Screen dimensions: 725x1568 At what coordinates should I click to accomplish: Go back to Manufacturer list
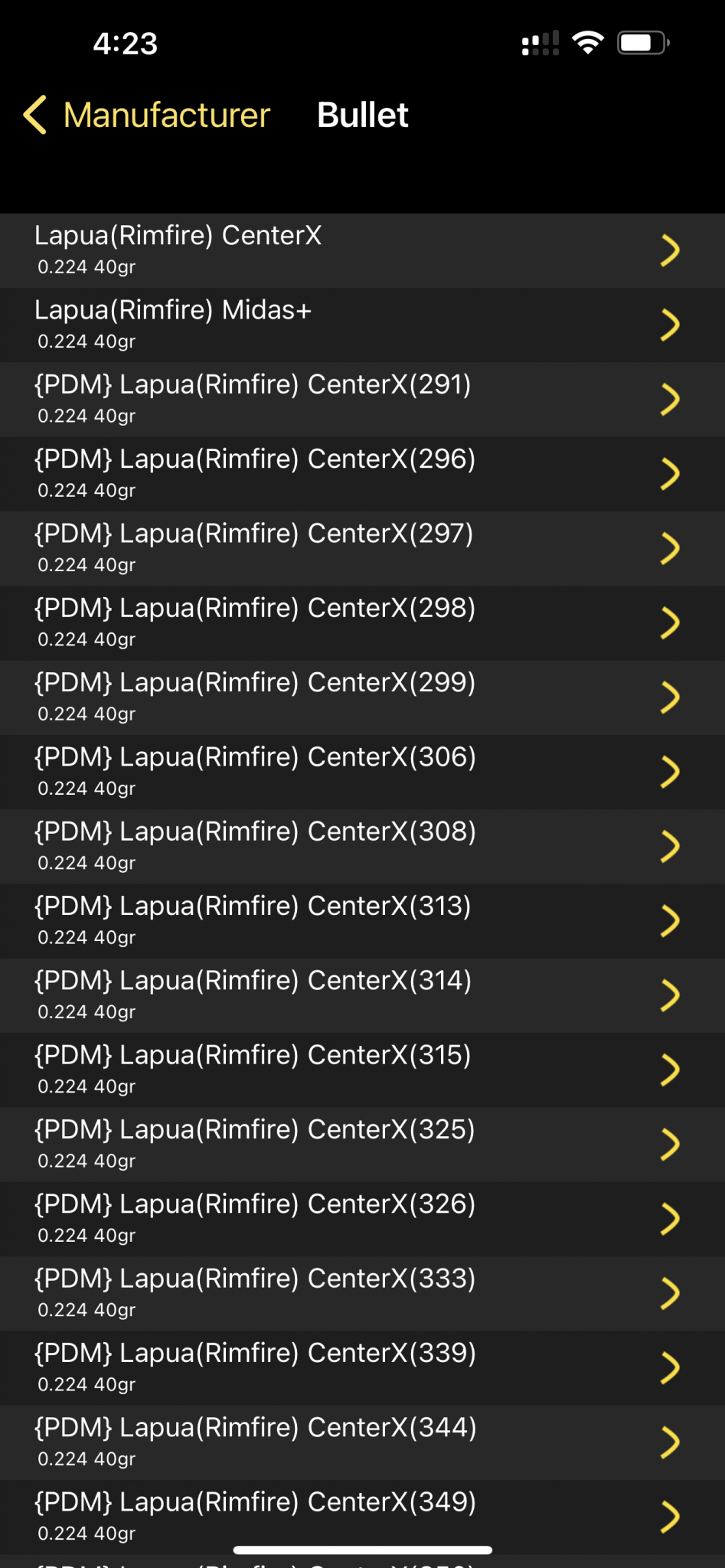point(166,116)
